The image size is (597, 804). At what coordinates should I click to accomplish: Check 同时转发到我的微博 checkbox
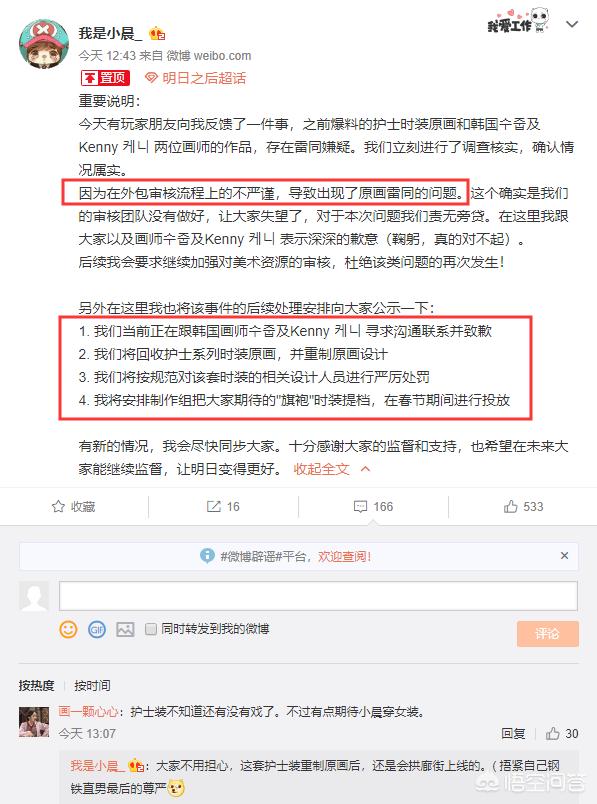pos(151,629)
